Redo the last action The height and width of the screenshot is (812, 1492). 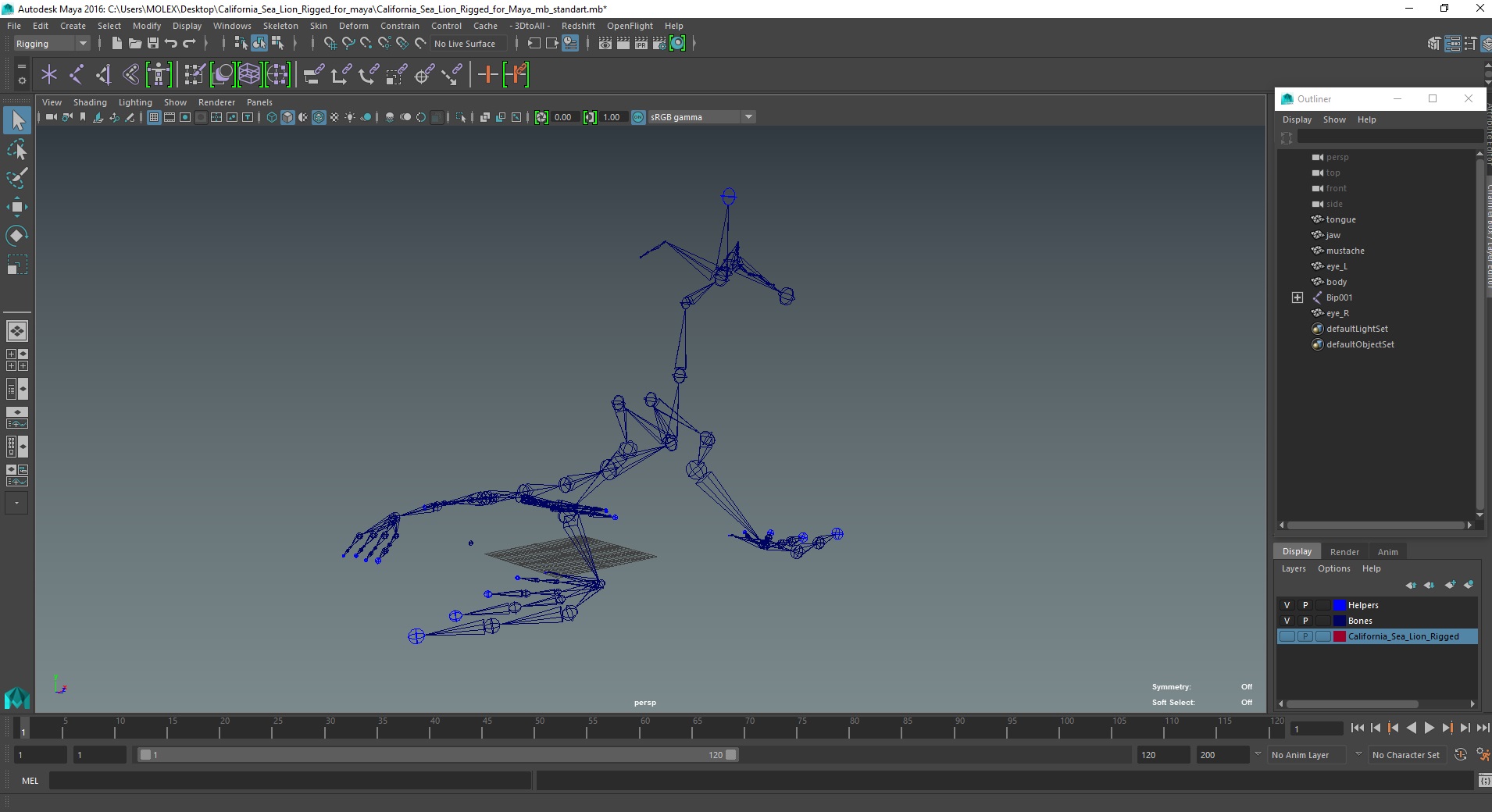click(189, 43)
